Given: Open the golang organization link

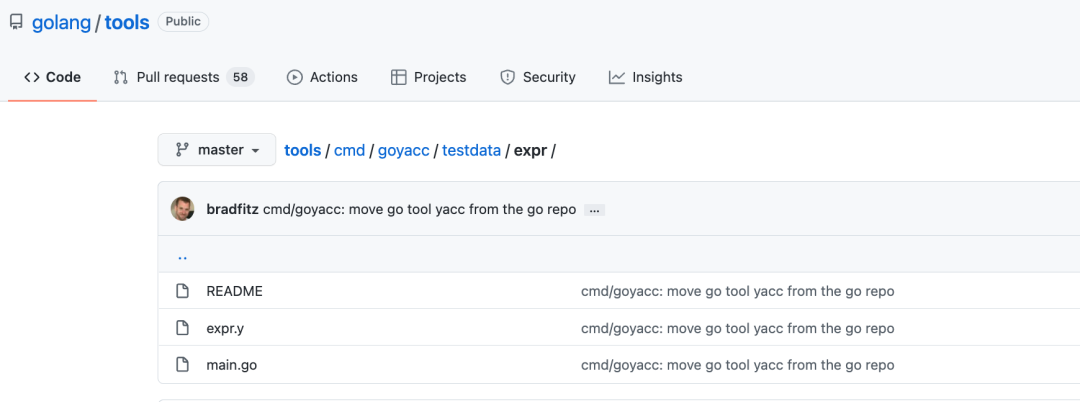Looking at the screenshot, I should (60, 22).
